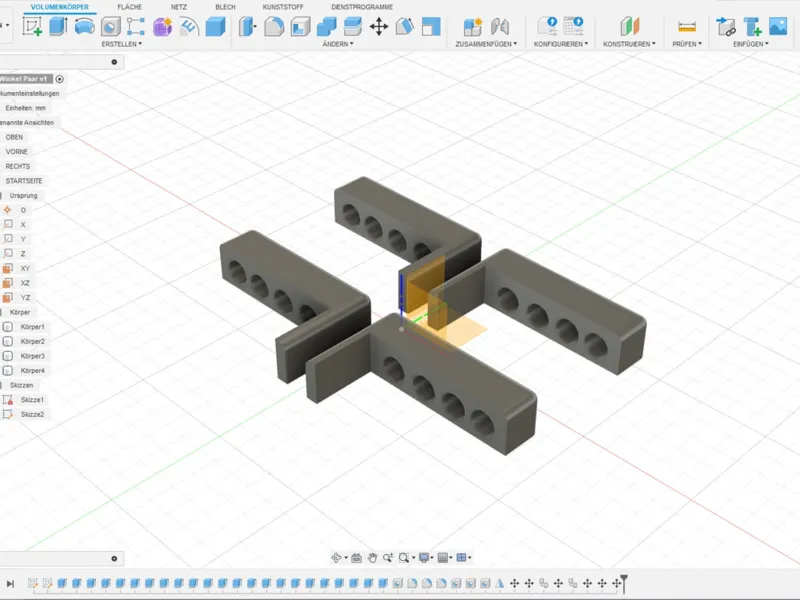Screen dimensions: 800x600
Task: Toggle visibility of Körper4
Action: tap(8, 370)
